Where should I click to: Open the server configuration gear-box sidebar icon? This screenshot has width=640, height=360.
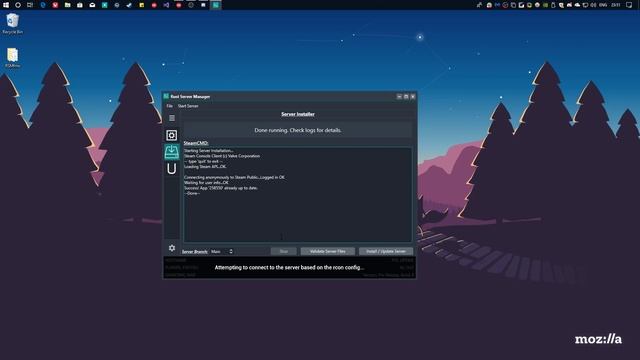(x=171, y=135)
